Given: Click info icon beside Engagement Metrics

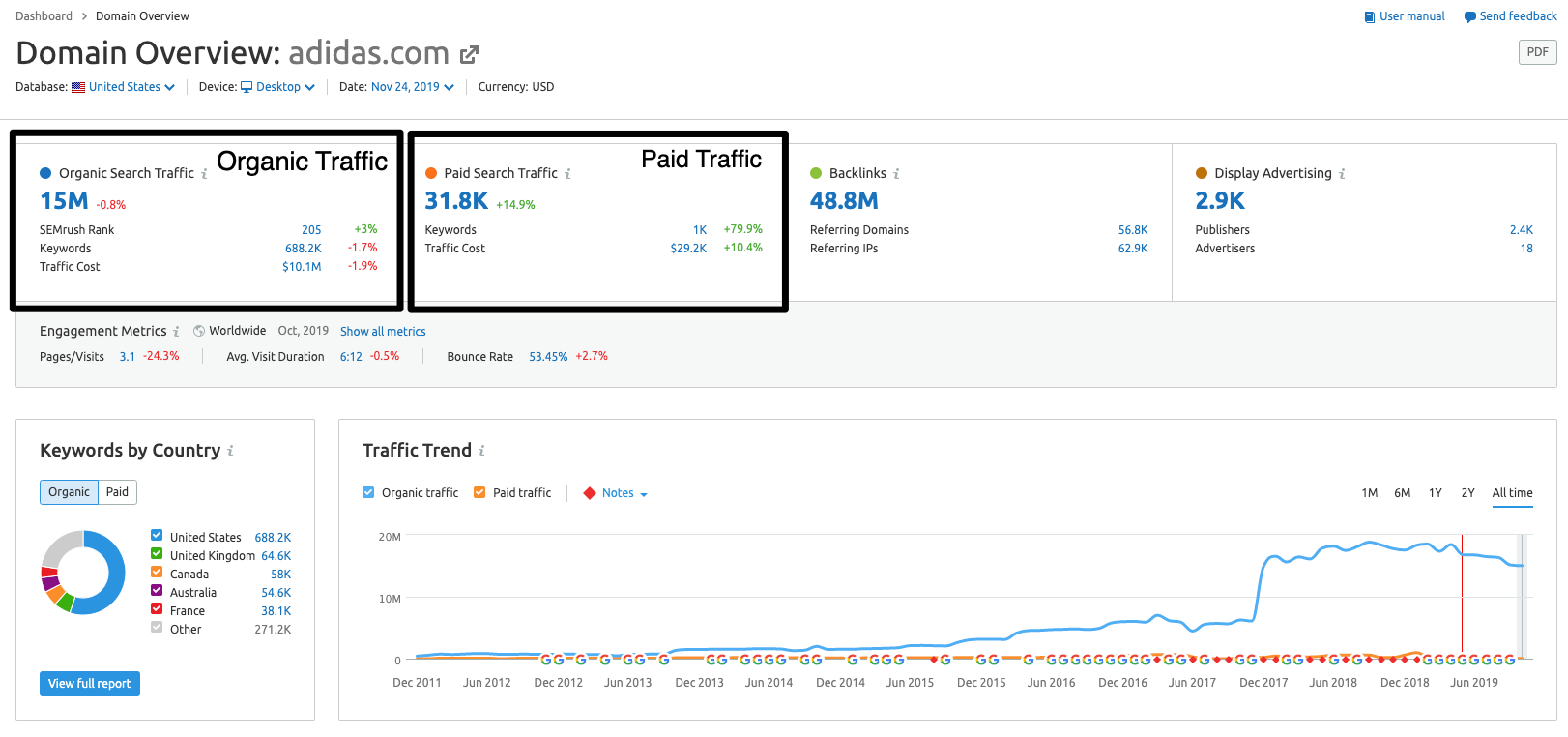Looking at the screenshot, I should point(176,332).
